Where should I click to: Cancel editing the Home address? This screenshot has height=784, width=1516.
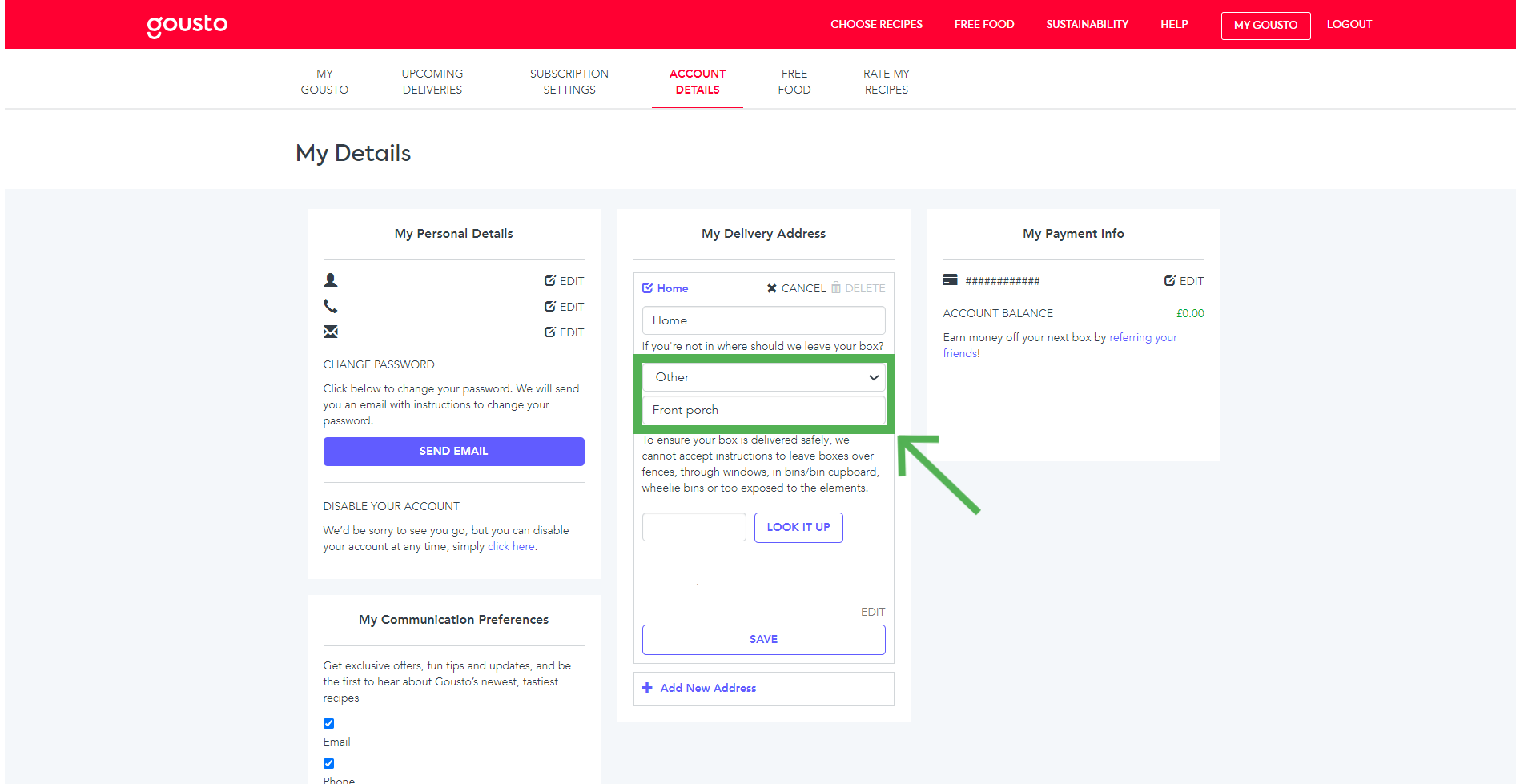click(x=796, y=288)
